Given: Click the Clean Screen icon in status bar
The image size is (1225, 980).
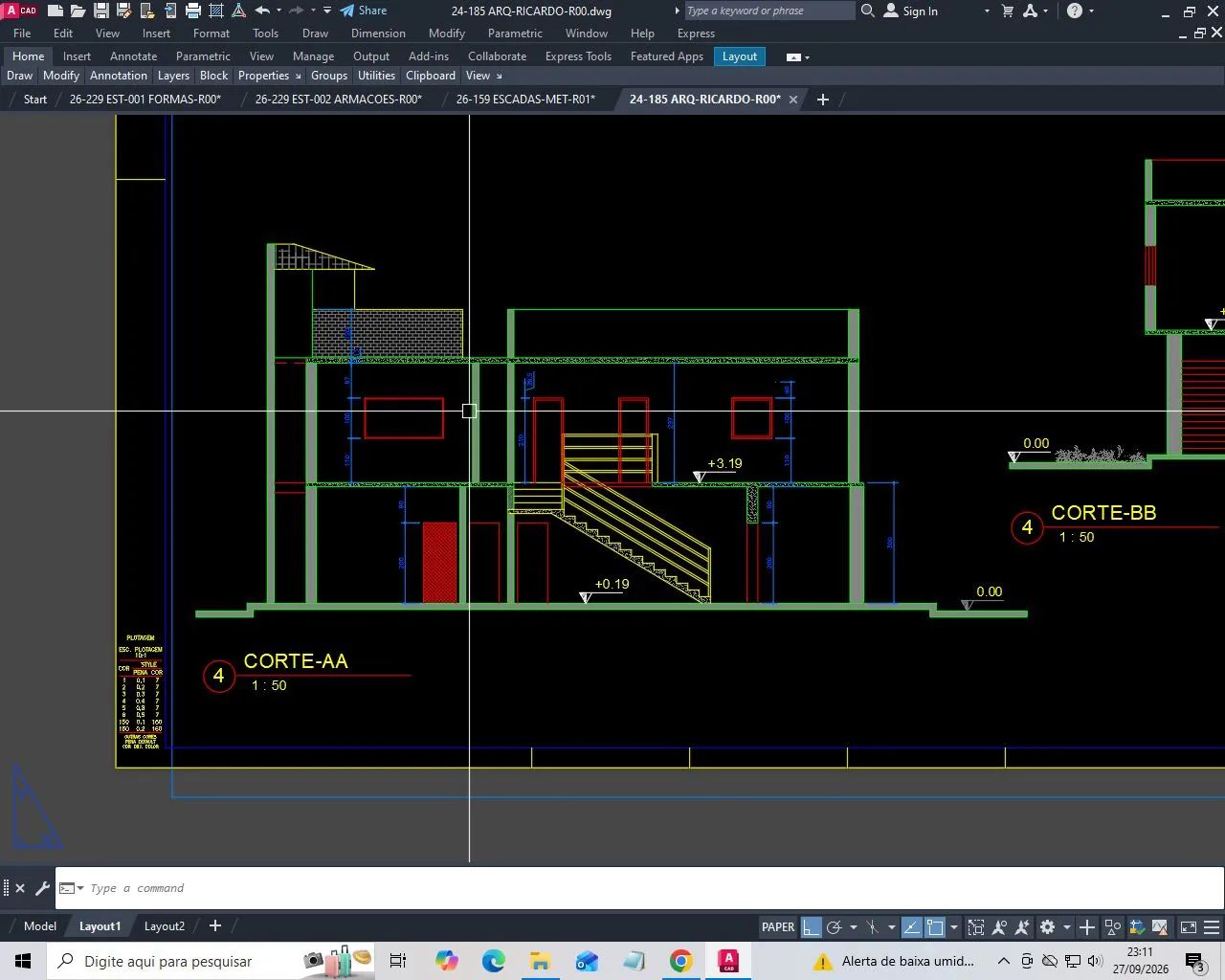Looking at the screenshot, I should [1188, 926].
